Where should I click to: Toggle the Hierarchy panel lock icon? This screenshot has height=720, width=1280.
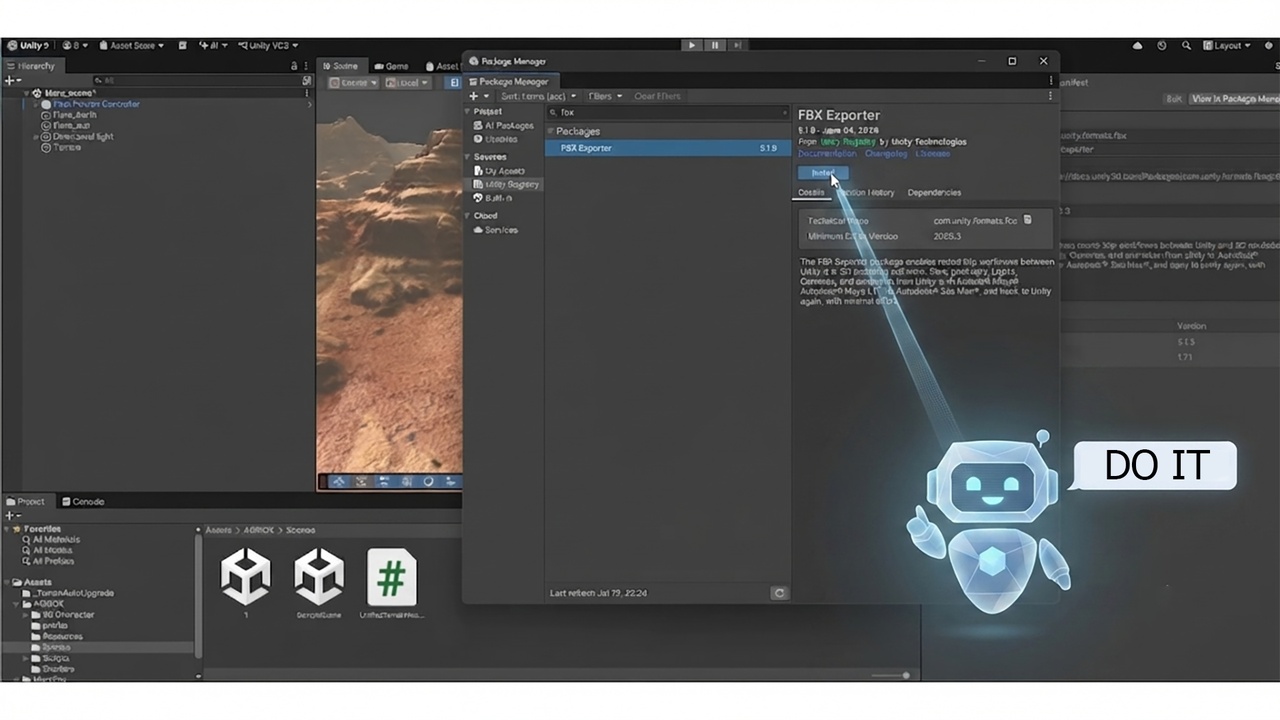click(294, 65)
